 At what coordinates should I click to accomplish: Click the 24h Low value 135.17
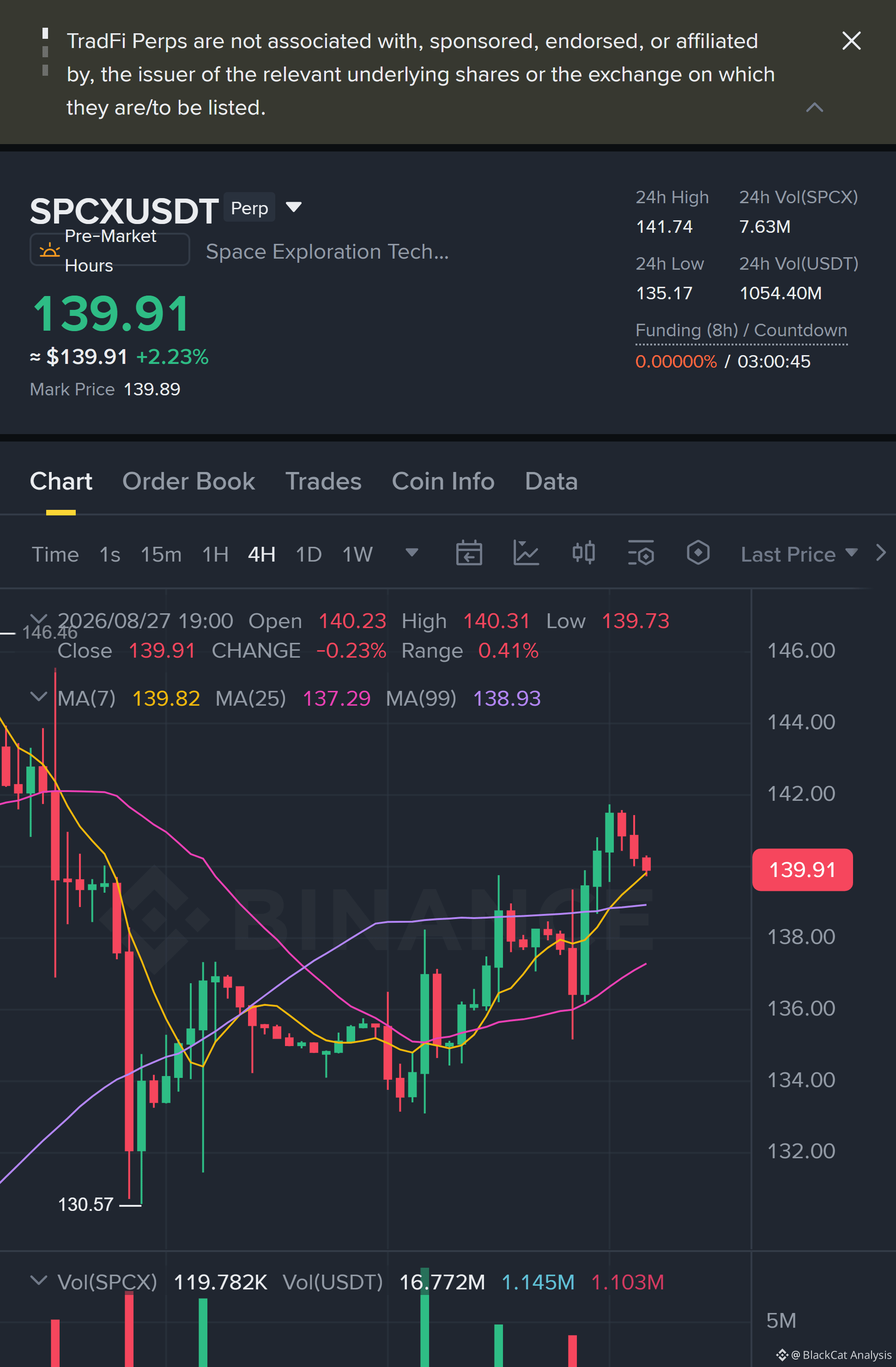tap(664, 294)
